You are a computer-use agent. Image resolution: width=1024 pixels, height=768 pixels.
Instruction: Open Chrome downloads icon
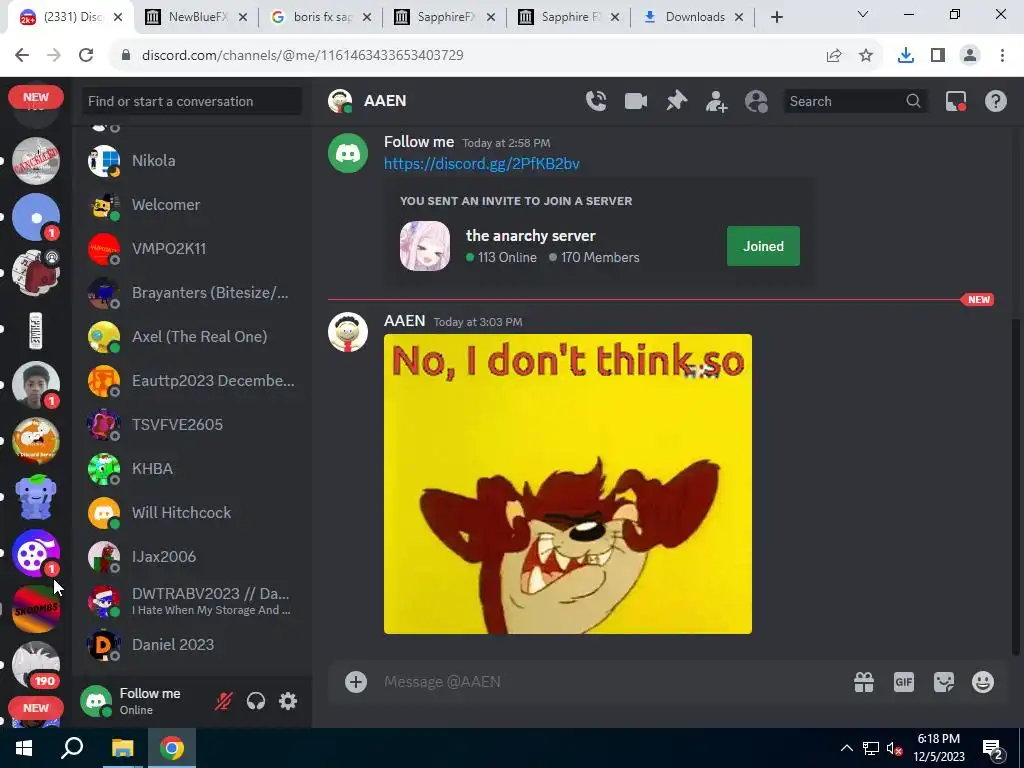click(x=906, y=56)
